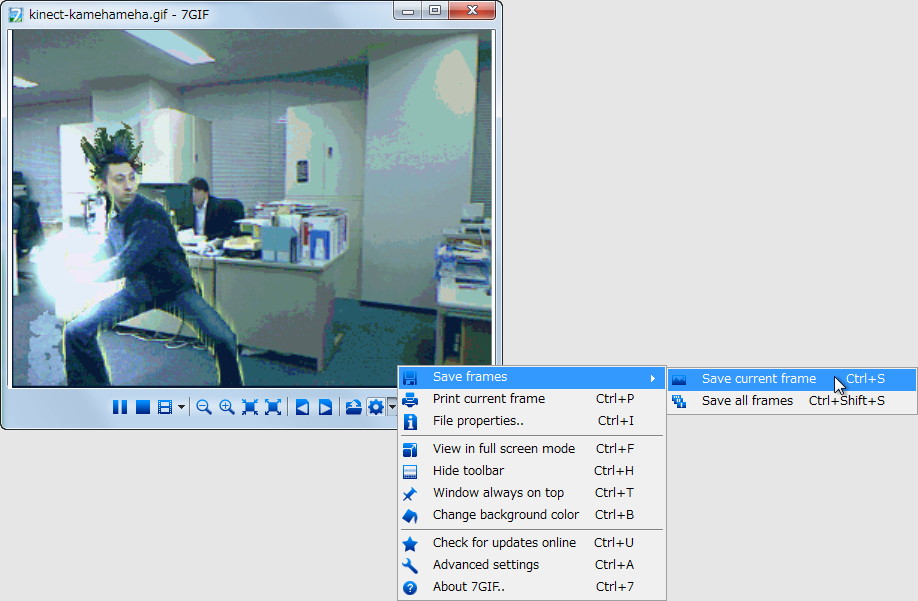
Task: Click the full screen mode icon
Action: pyautogui.click(x=410, y=449)
